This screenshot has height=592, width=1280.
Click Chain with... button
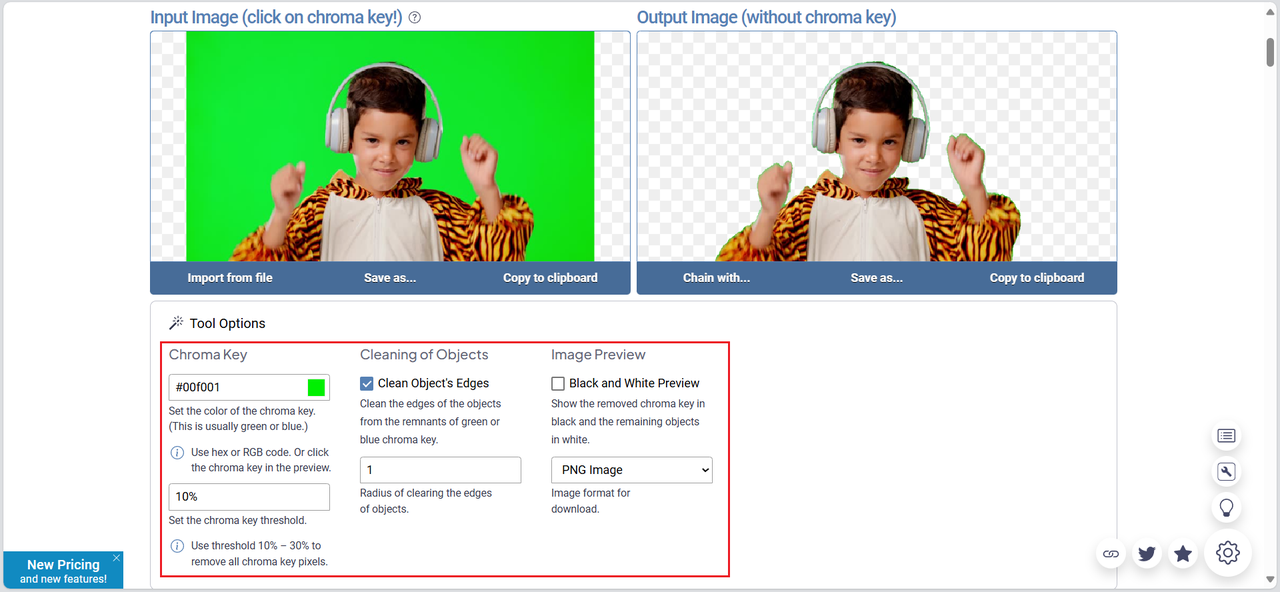click(716, 278)
